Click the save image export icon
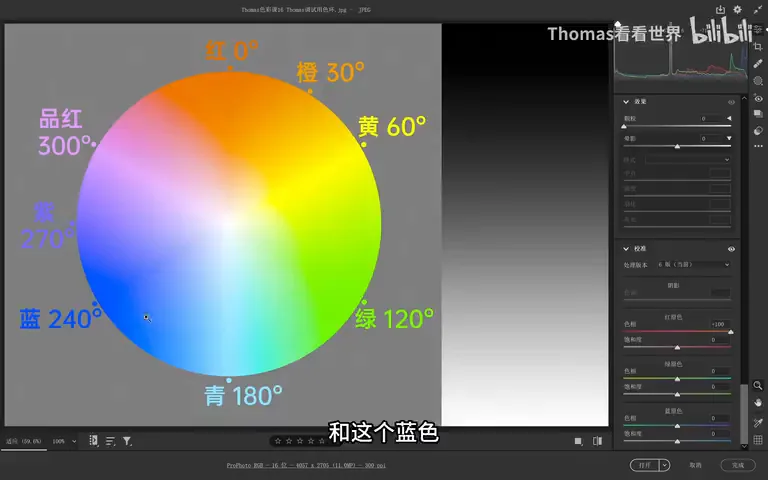This screenshot has height=480, width=768. [x=720, y=10]
